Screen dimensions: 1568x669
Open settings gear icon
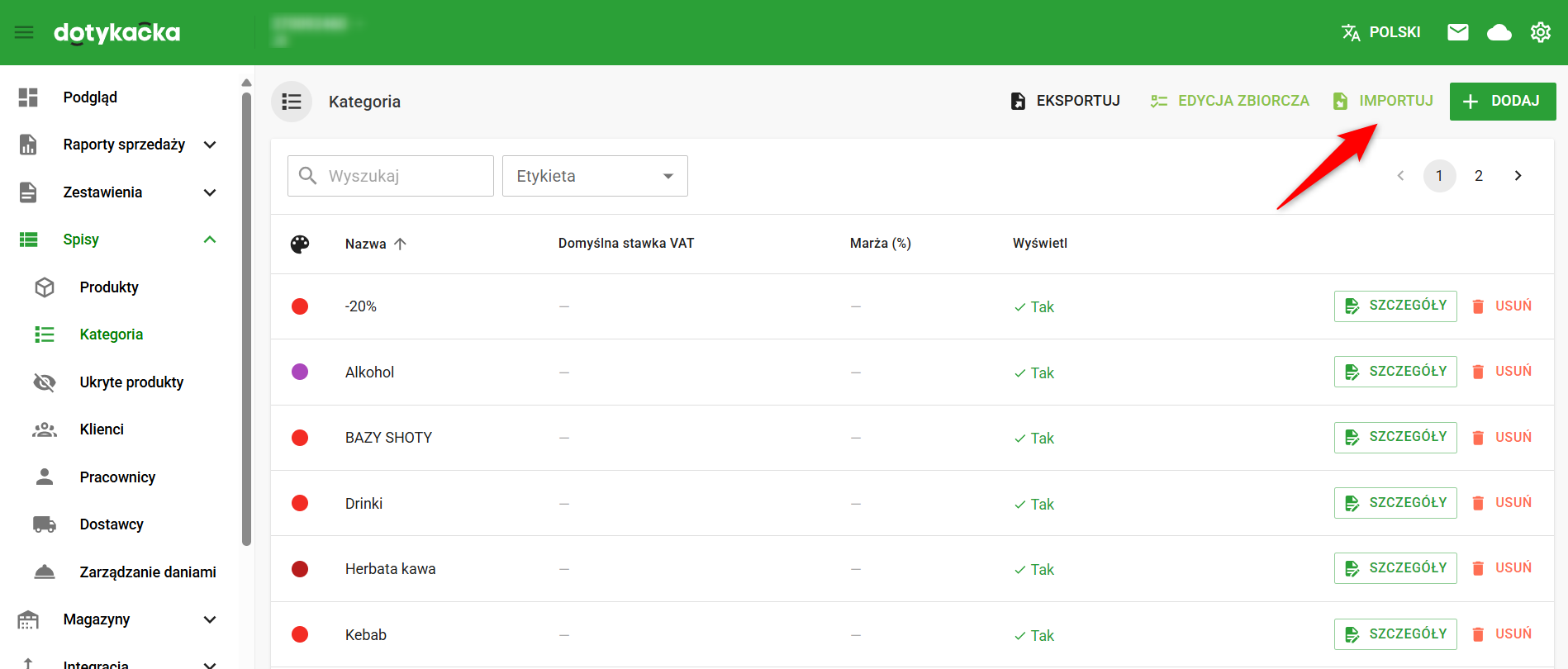[1540, 32]
